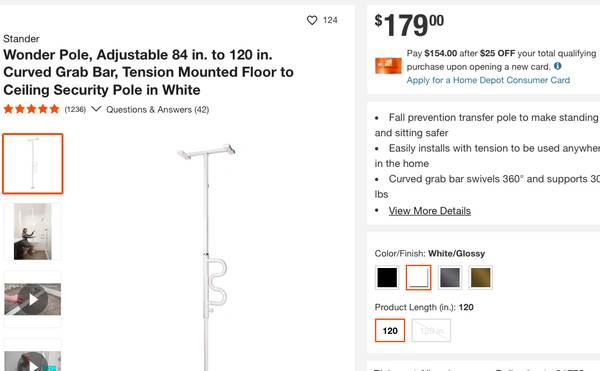Select the white pole thumbnail image
The height and width of the screenshot is (371, 600).
(33, 164)
